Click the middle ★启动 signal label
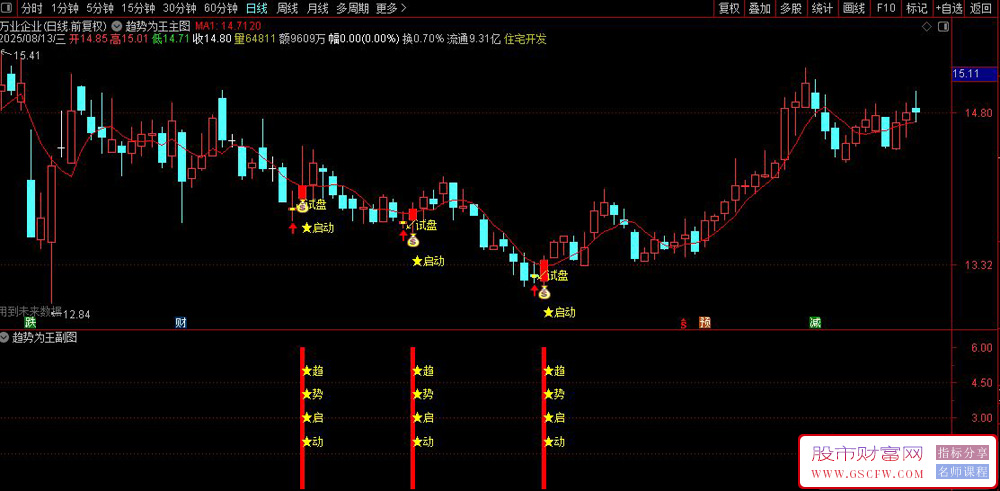 click(428, 261)
